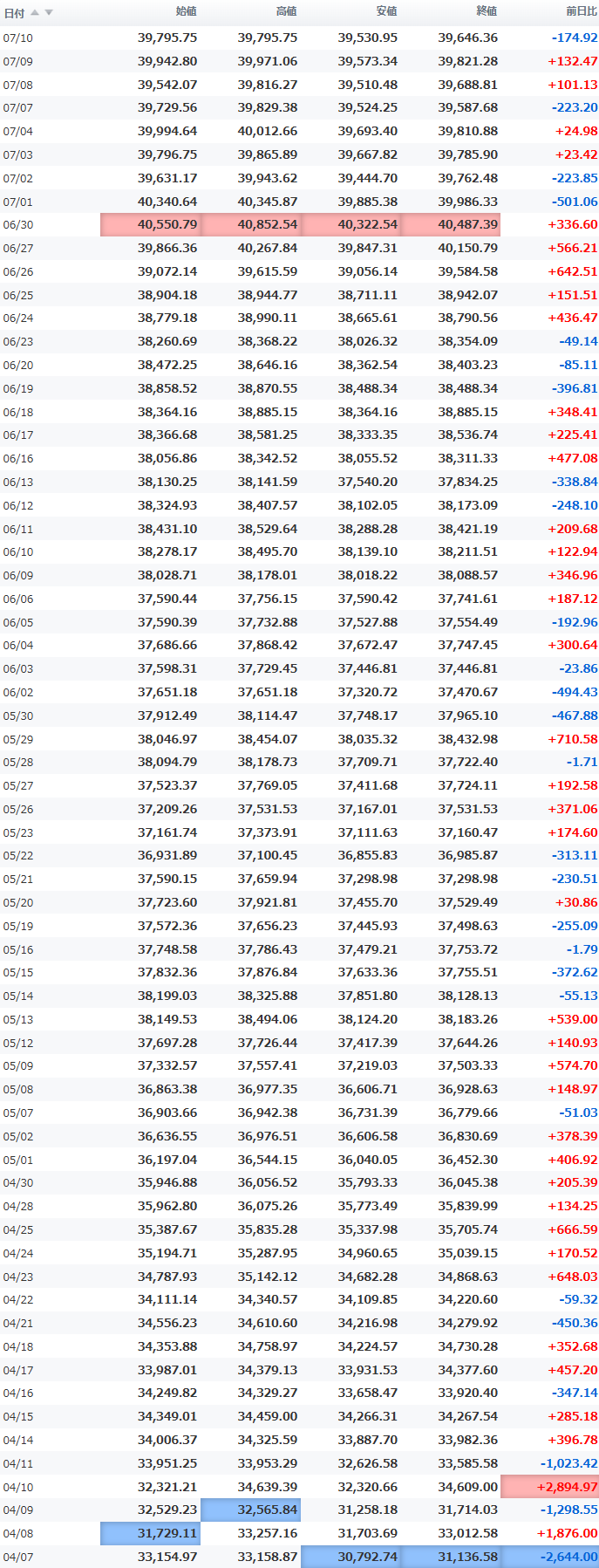Select the 07/10 date cell
Screen dimensions: 599x1568
[x=17, y=38]
